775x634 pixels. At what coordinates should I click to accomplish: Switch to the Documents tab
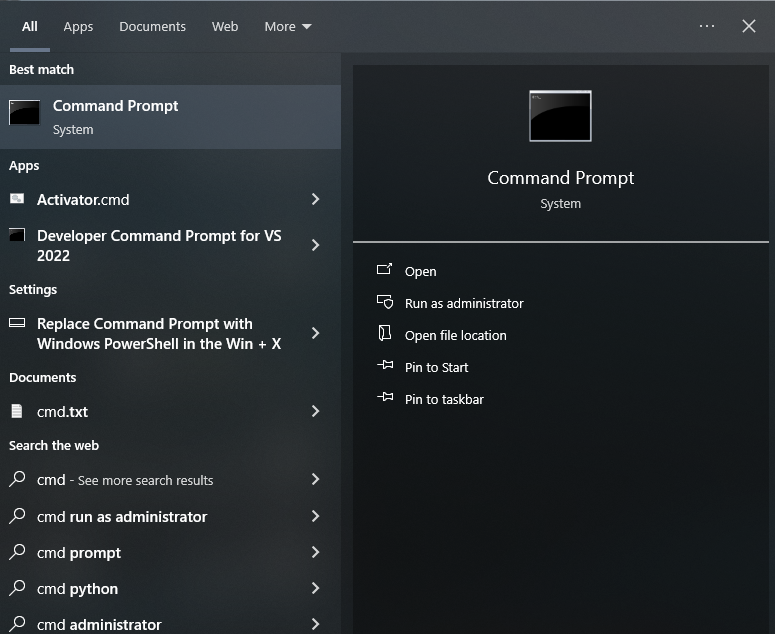click(x=152, y=27)
